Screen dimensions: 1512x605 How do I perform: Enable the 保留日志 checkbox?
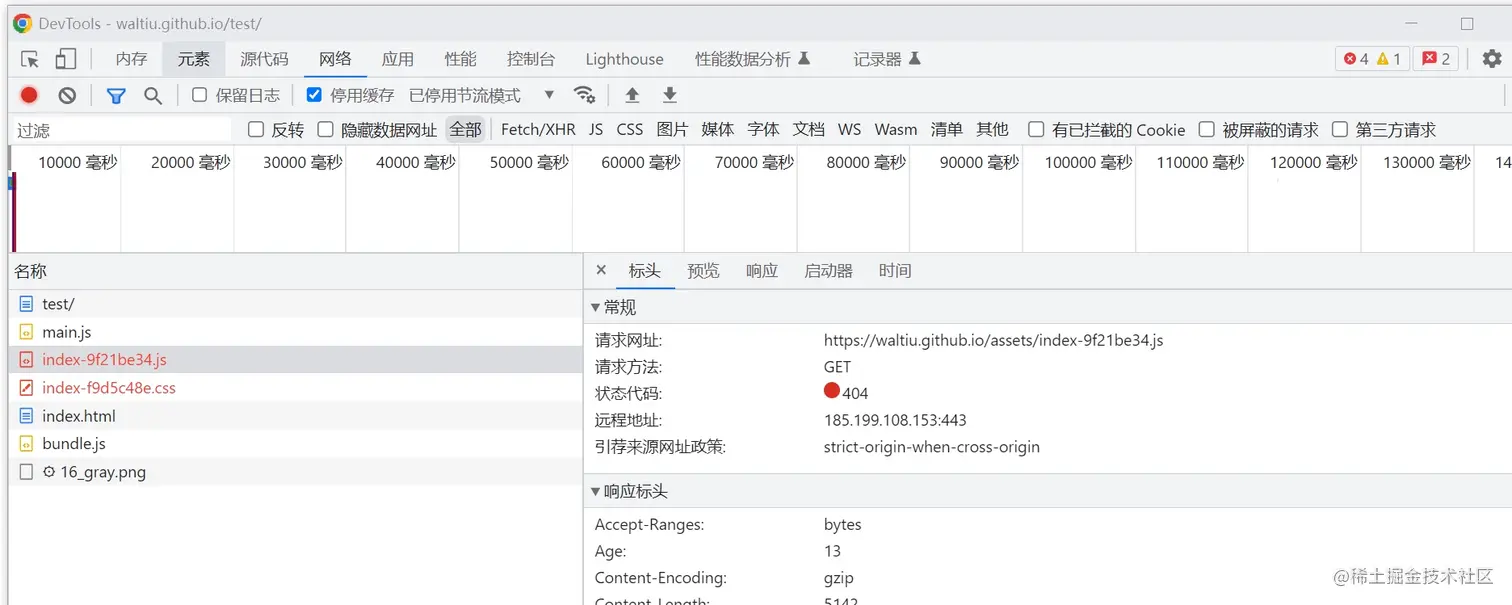coord(199,95)
